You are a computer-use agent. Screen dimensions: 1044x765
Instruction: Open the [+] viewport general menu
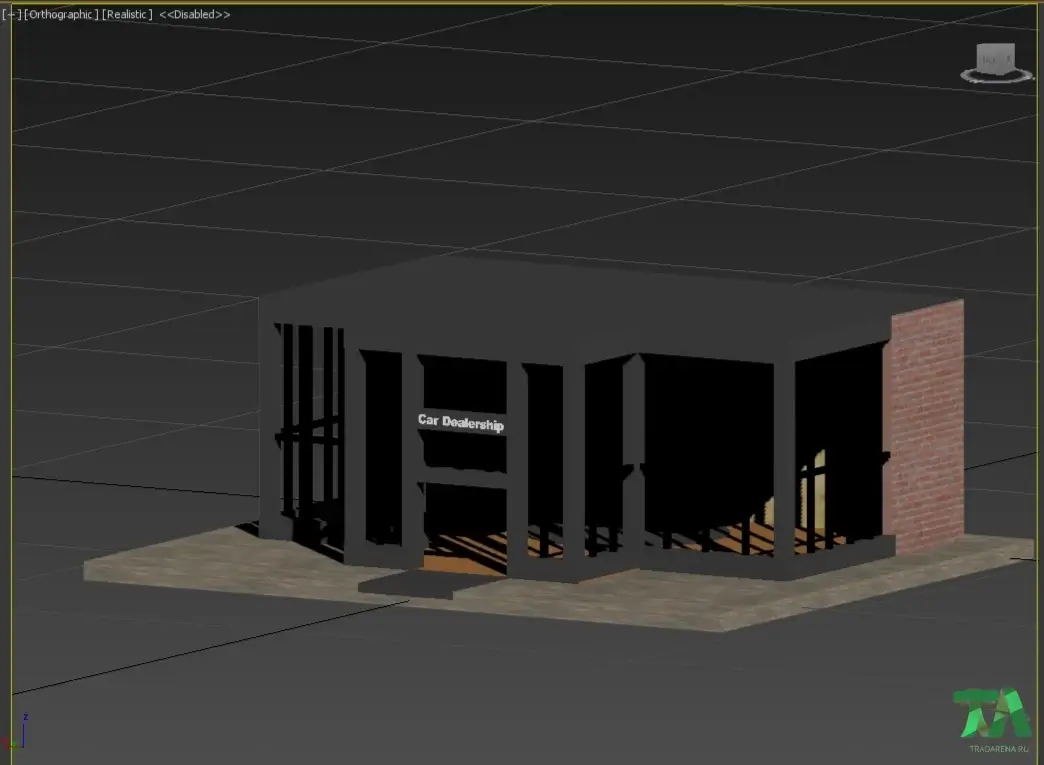[x=11, y=14]
